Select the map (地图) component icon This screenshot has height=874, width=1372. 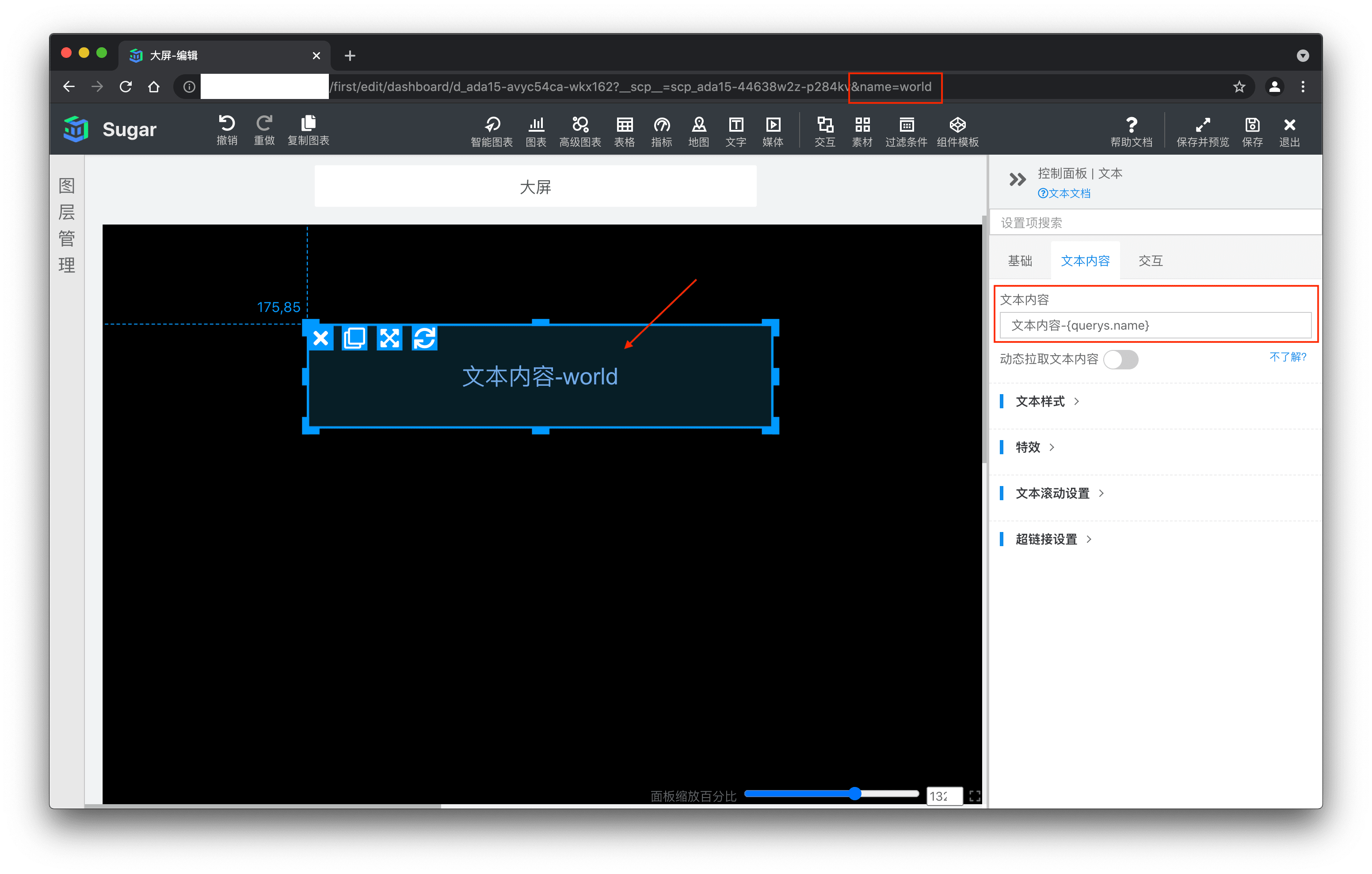point(698,125)
